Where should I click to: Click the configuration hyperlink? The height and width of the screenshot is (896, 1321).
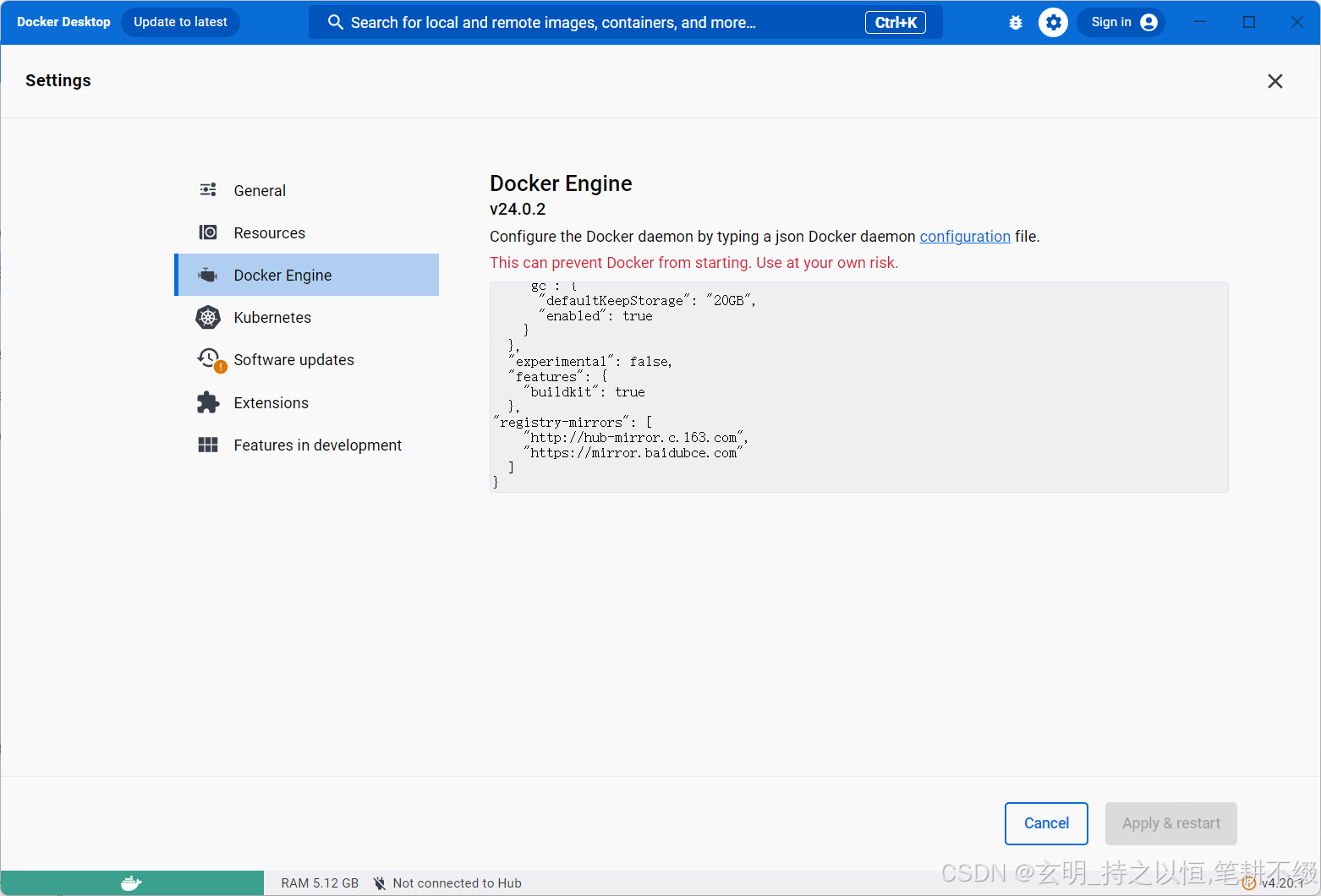pyautogui.click(x=964, y=236)
